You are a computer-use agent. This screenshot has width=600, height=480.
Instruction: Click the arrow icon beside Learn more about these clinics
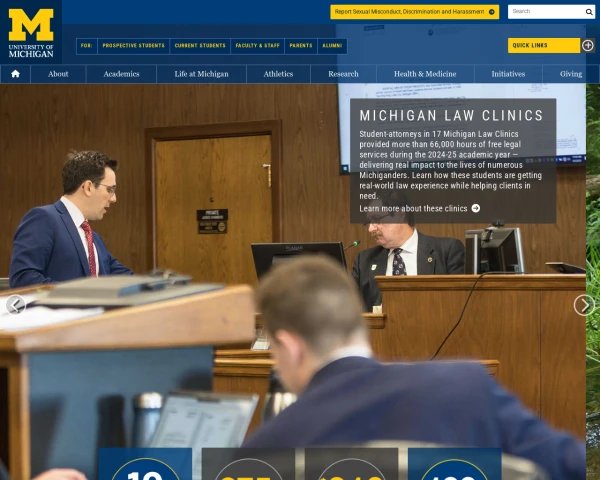coord(476,208)
